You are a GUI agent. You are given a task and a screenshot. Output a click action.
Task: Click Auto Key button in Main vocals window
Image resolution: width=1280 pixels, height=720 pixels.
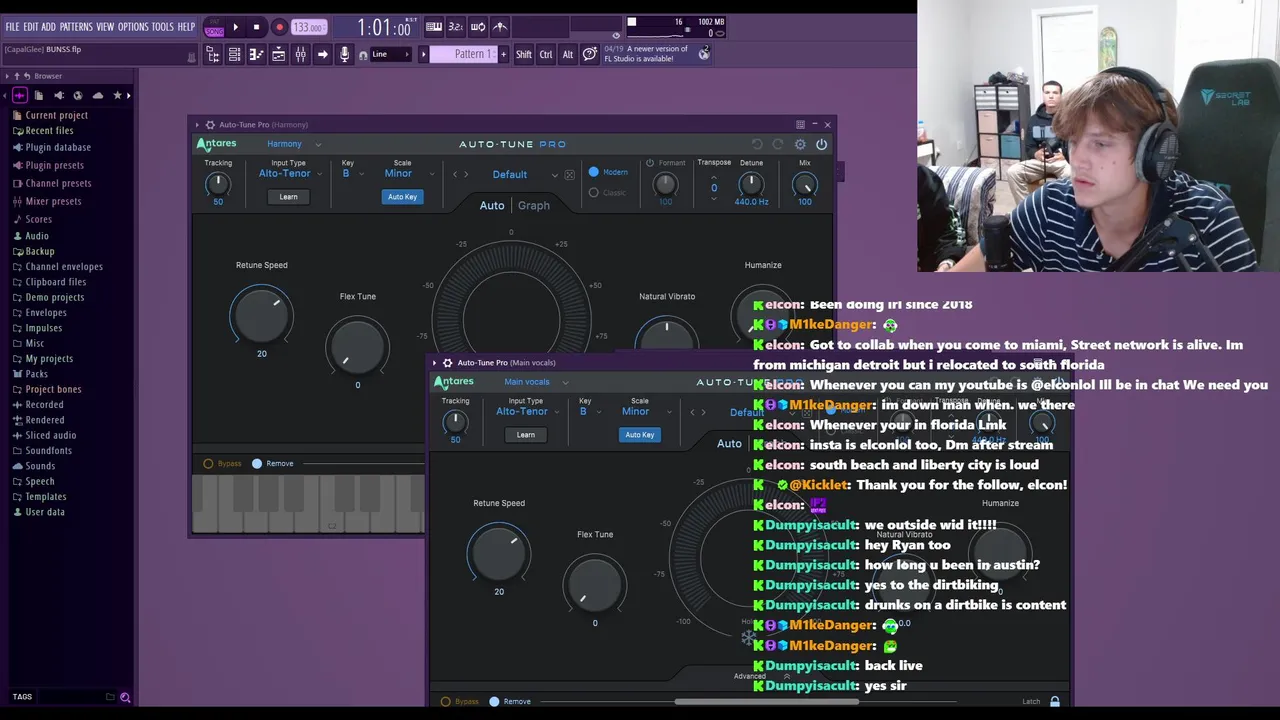click(x=639, y=435)
